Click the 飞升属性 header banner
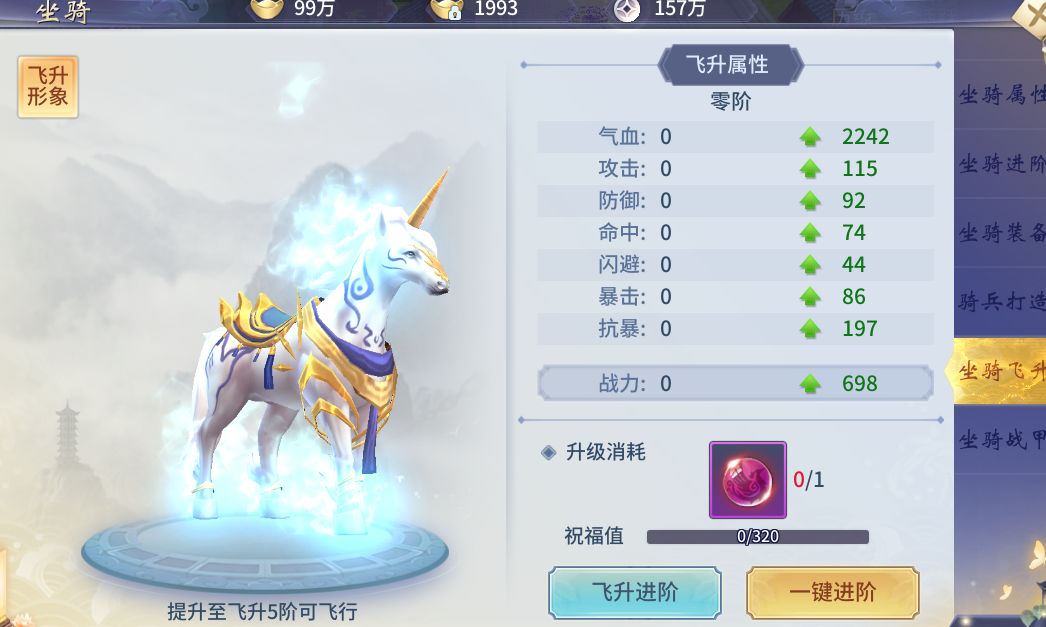The width and height of the screenshot is (1046, 627). (x=730, y=65)
